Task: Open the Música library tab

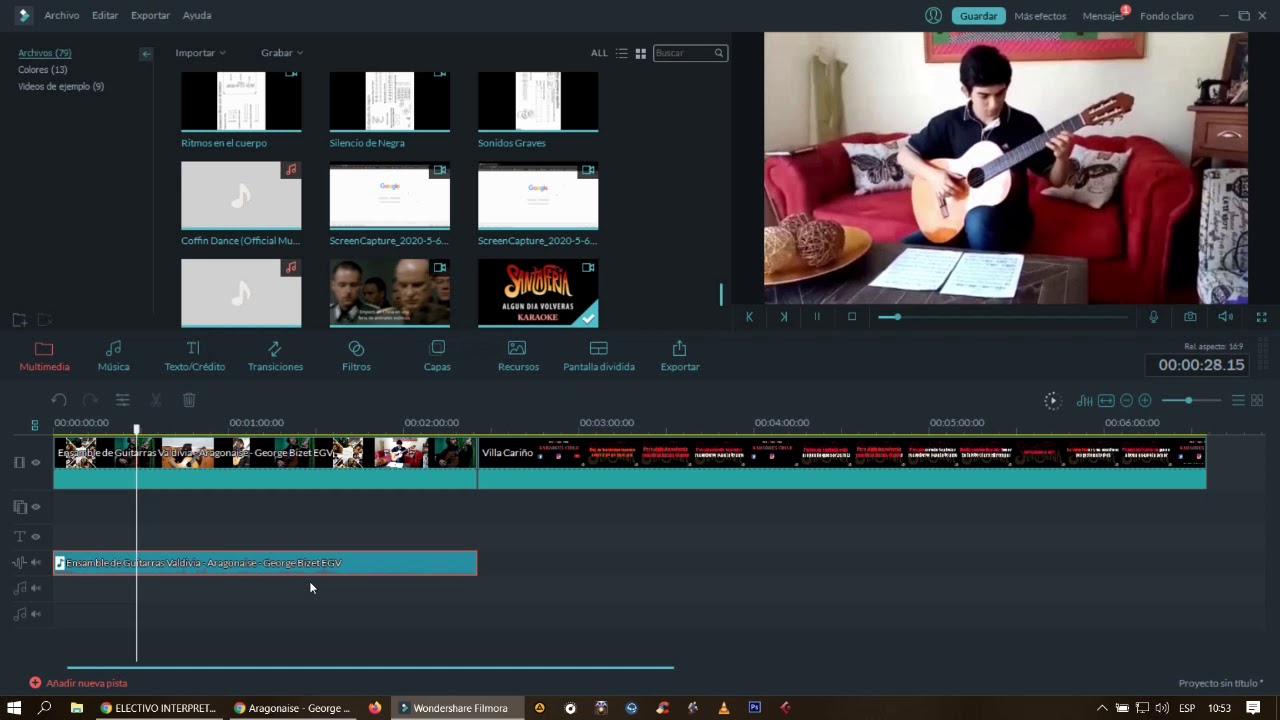Action: click(113, 356)
